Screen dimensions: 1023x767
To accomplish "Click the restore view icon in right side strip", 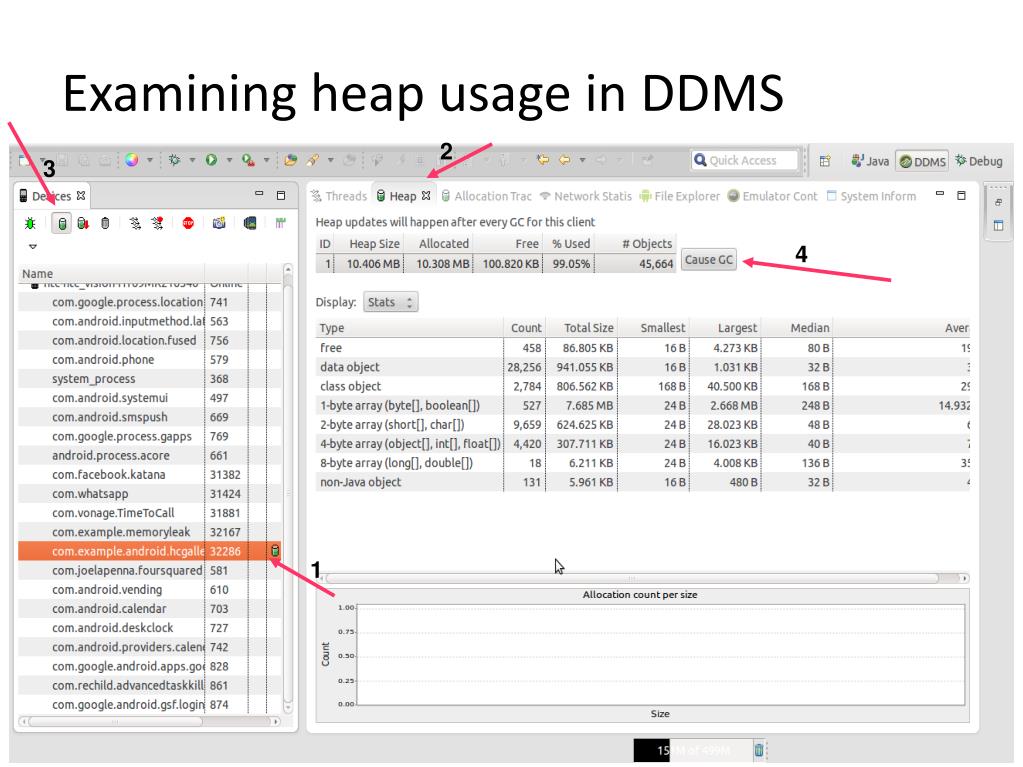I will tap(998, 203).
